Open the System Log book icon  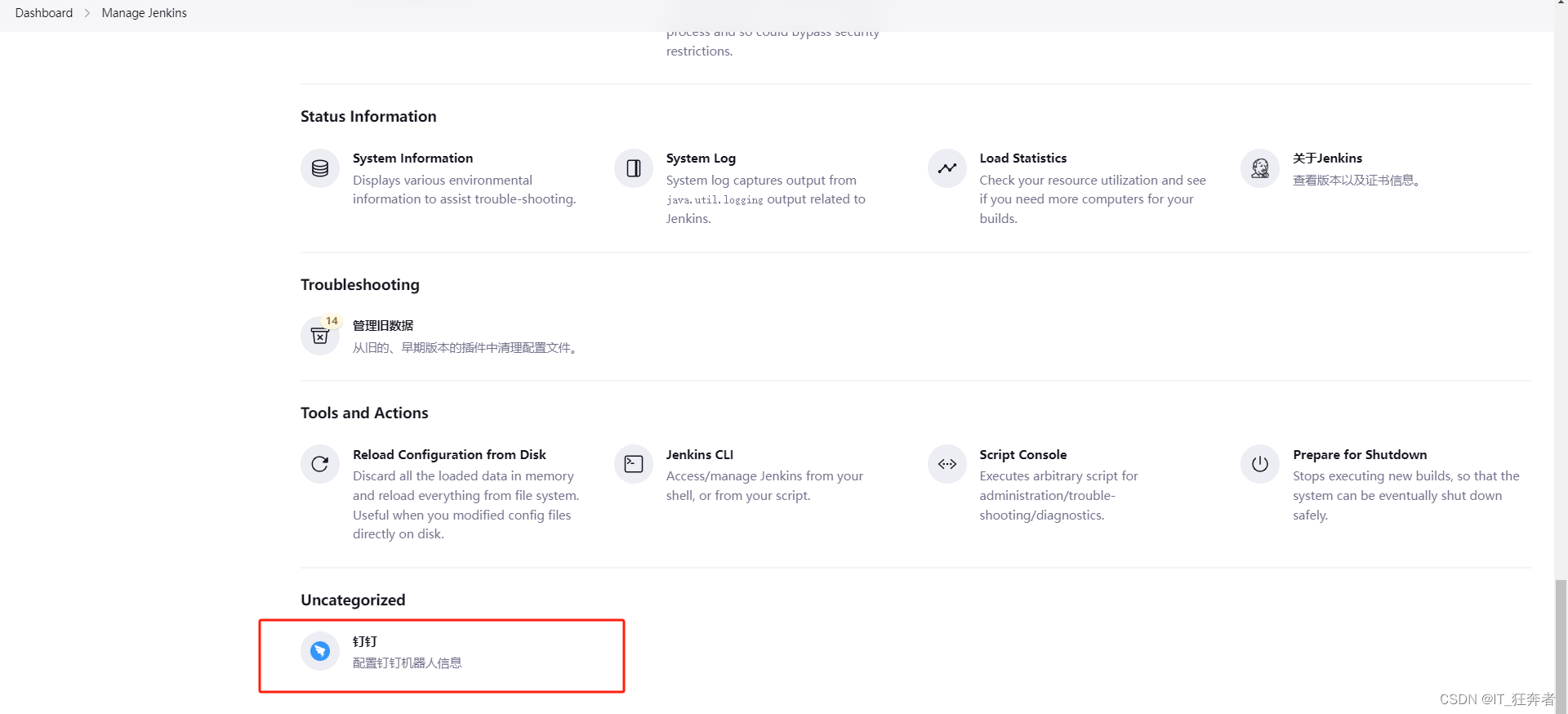[634, 168]
